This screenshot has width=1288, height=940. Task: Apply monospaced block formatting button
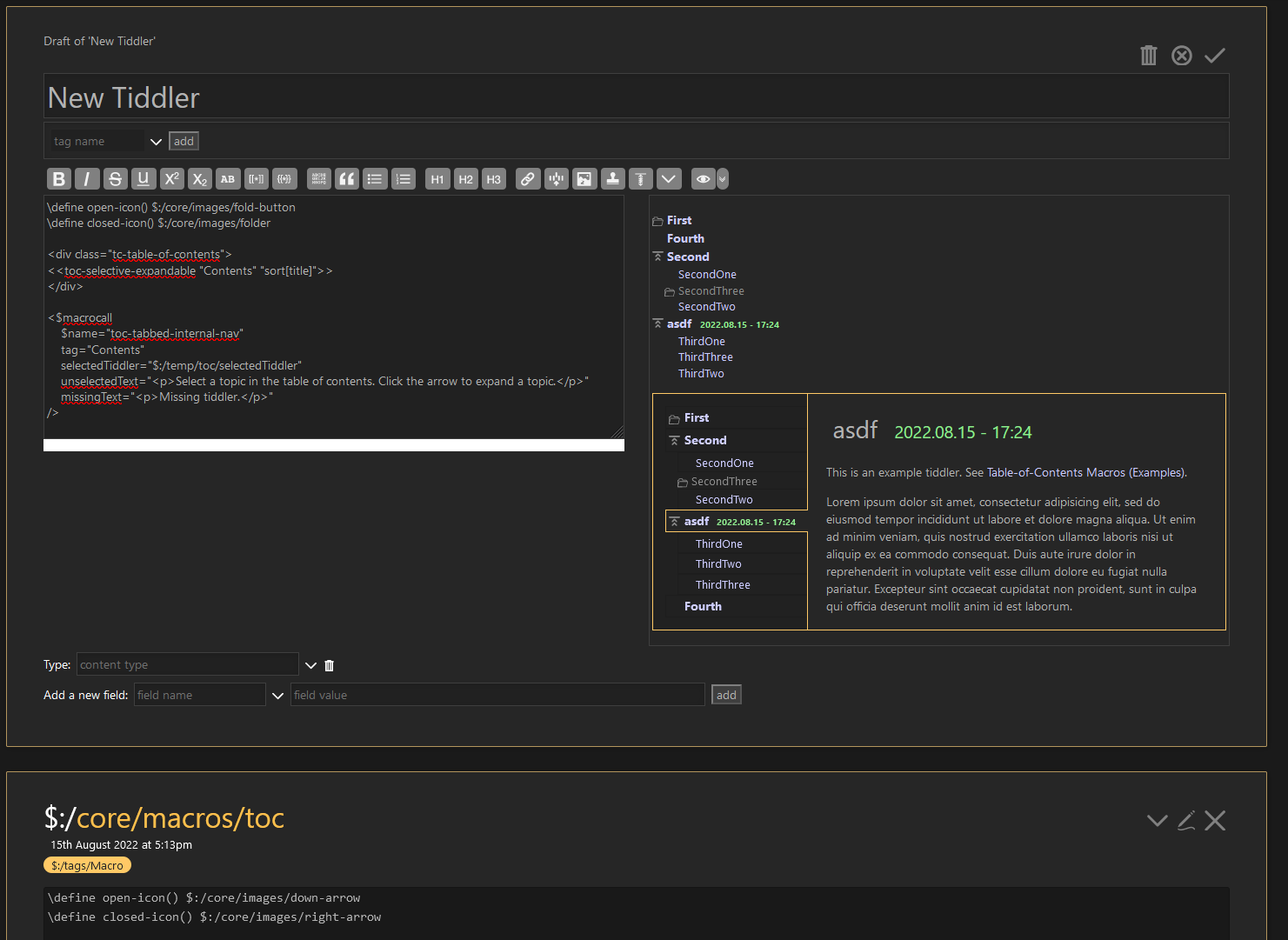[x=319, y=179]
